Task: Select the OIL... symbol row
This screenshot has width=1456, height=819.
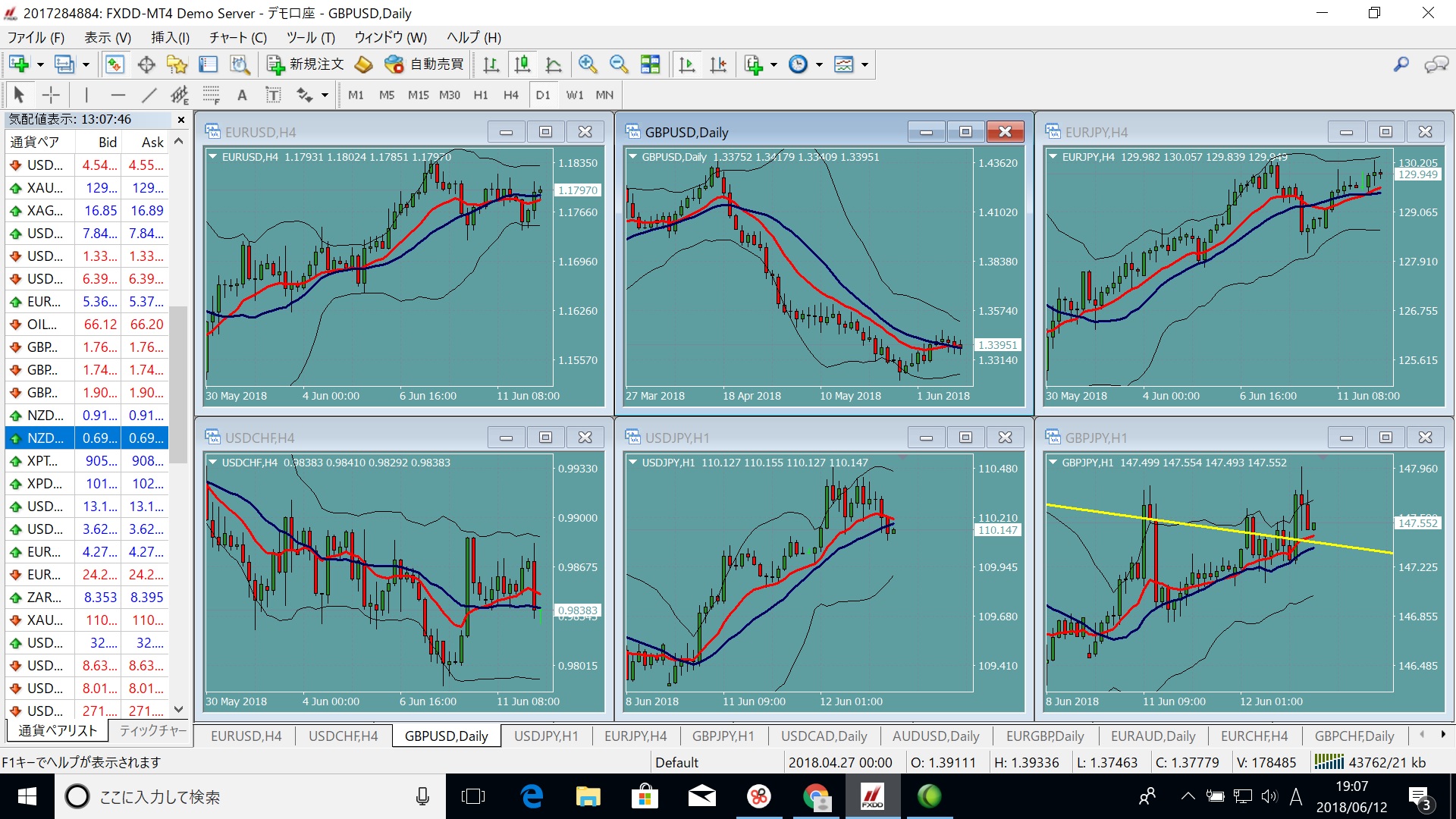Action: click(x=86, y=325)
